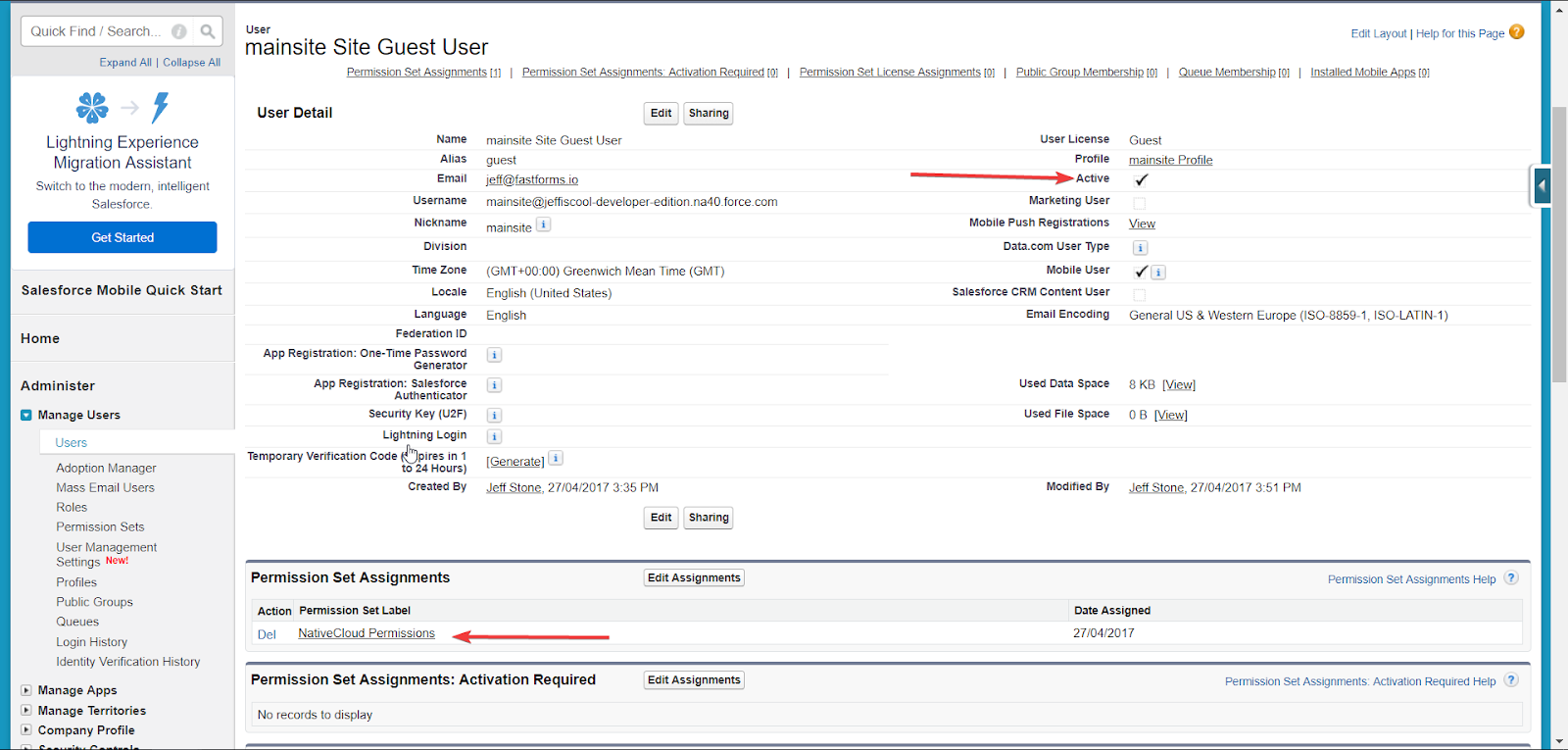Open the NativeCloud Permissions link
The image size is (1568, 750).
click(x=367, y=633)
